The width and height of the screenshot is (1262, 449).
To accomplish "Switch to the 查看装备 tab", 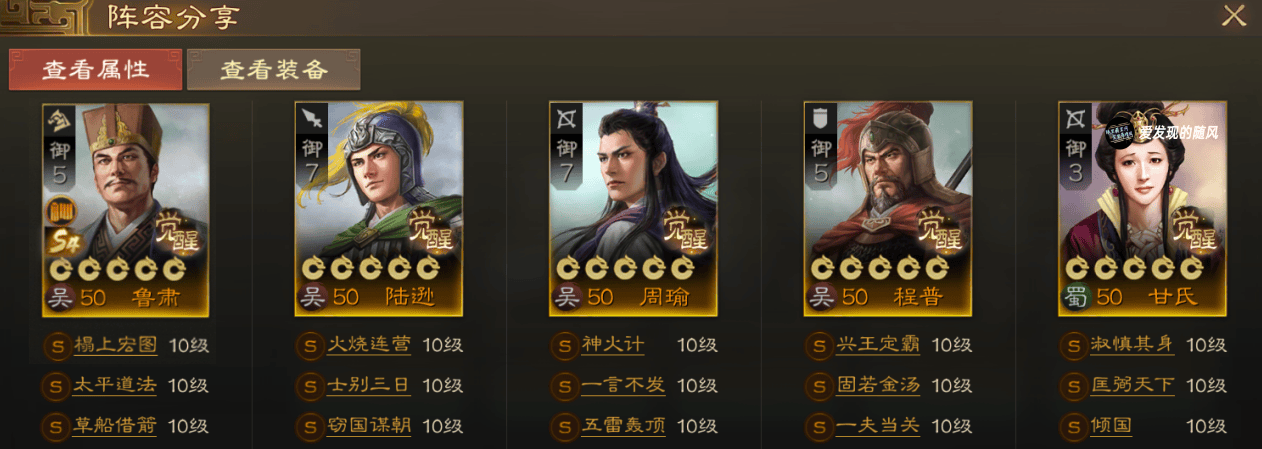I will tap(274, 70).
